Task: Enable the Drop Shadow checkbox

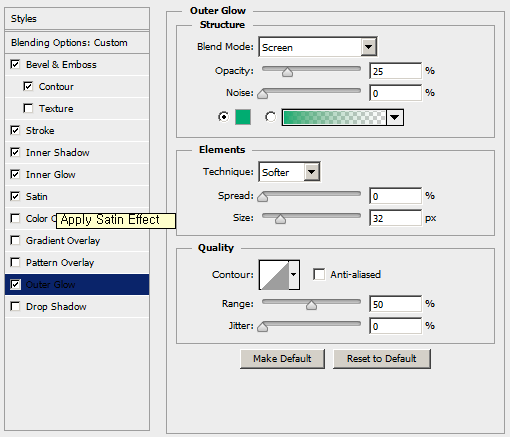Action: tap(15, 306)
